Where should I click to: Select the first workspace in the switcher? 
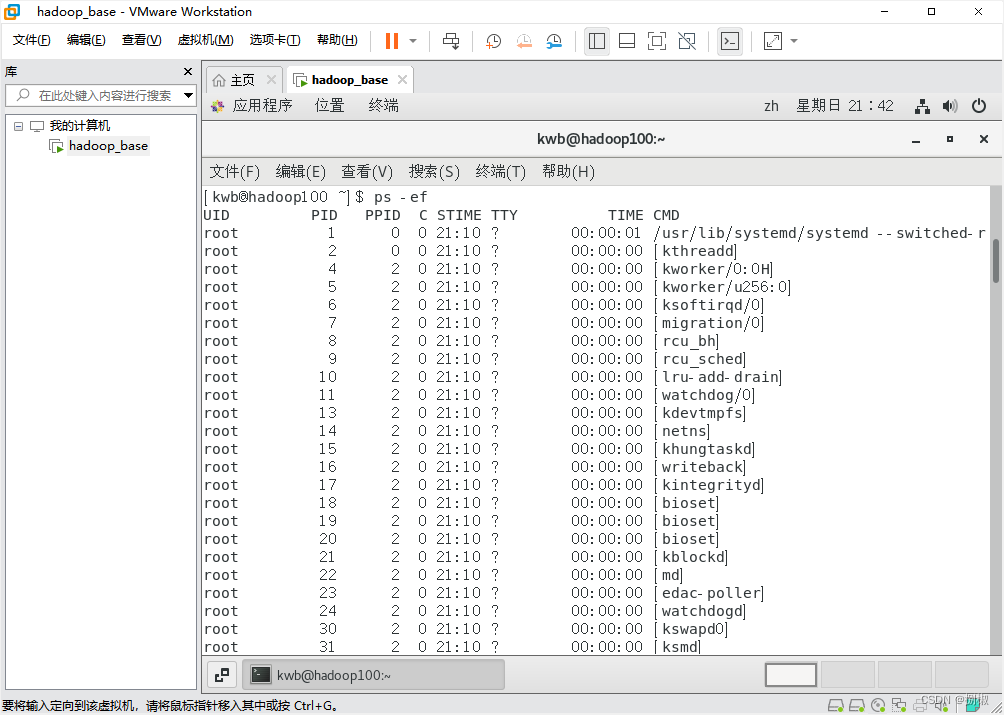(x=791, y=675)
